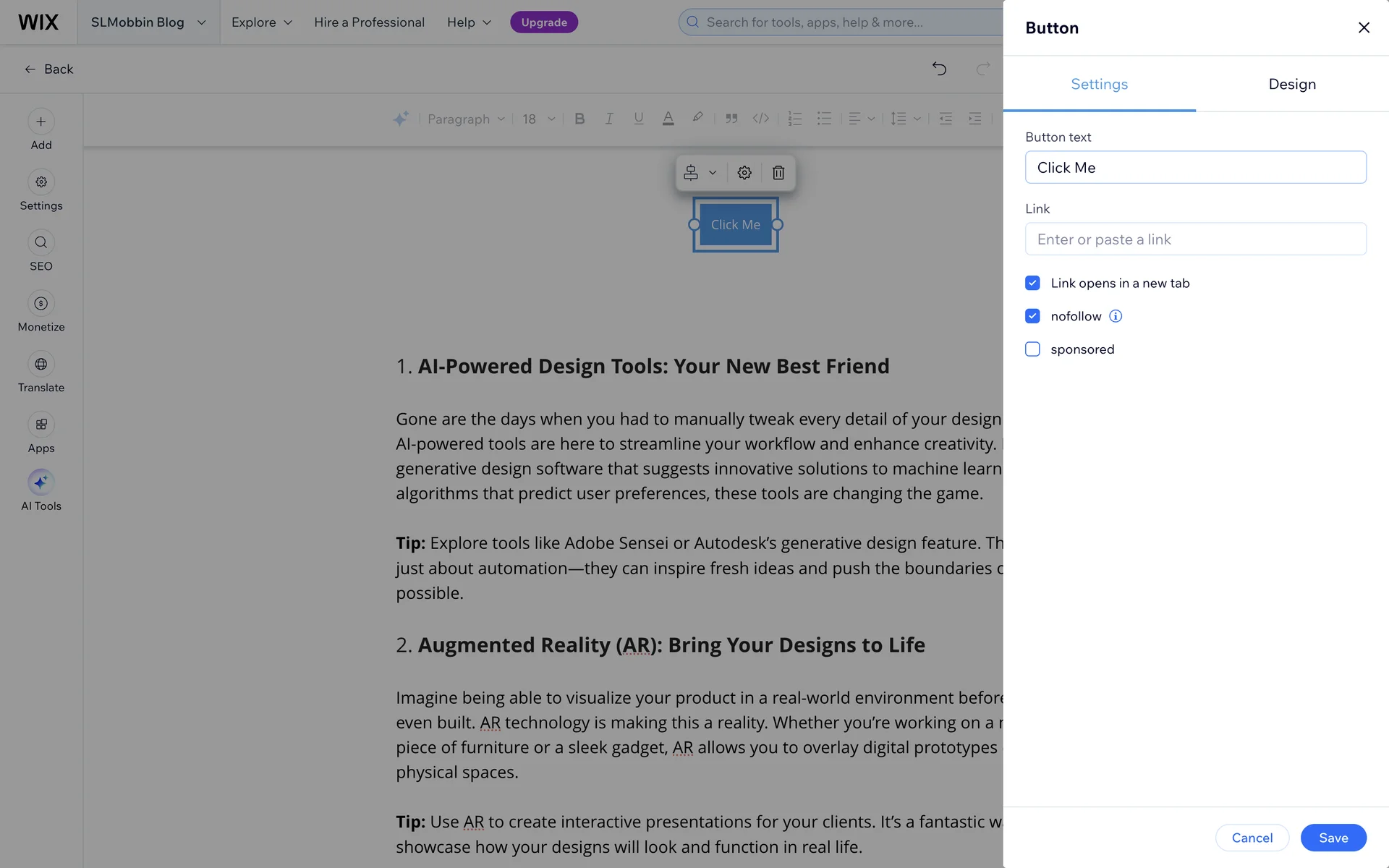Enable the sponsored checkbox
1389x868 pixels.
pyautogui.click(x=1032, y=349)
